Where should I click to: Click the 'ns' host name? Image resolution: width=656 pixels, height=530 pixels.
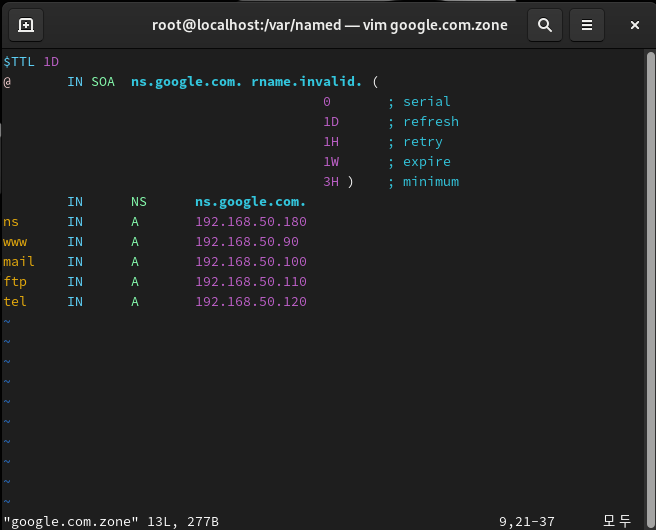tap(11, 222)
